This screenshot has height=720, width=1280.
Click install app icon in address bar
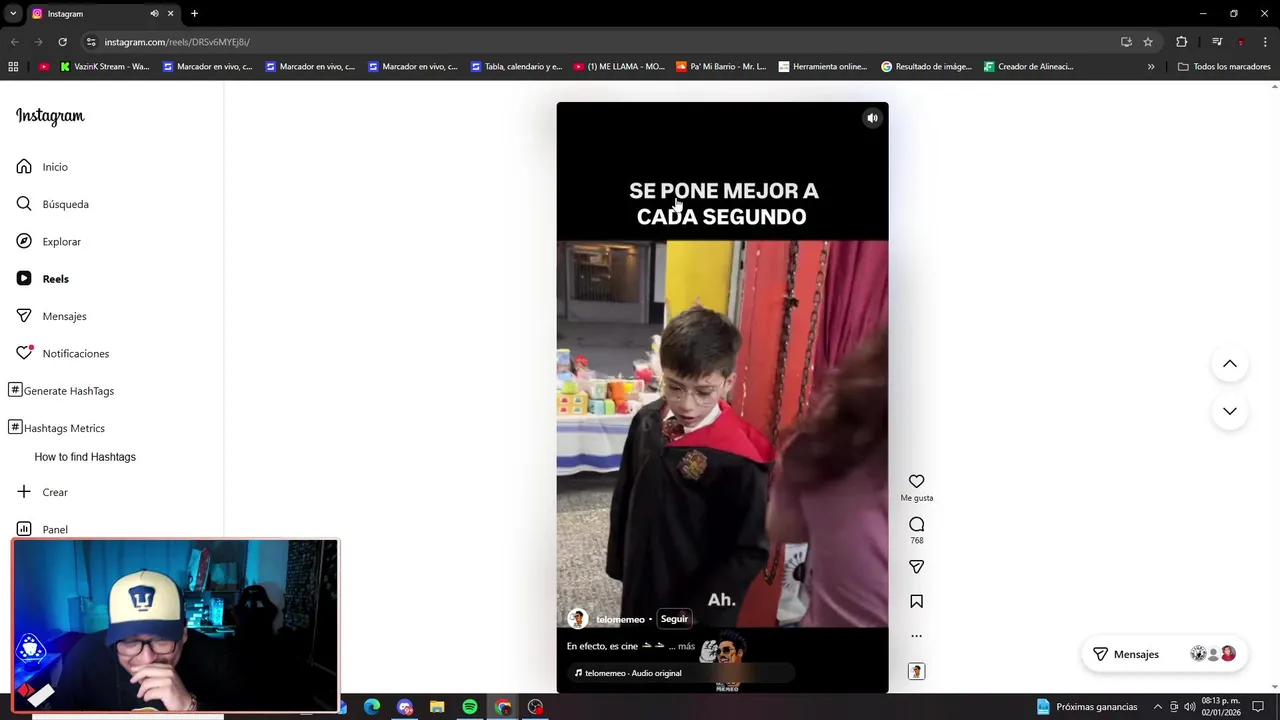point(1126,42)
